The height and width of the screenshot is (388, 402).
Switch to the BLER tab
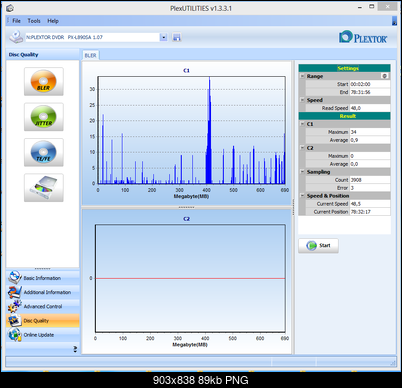90,55
